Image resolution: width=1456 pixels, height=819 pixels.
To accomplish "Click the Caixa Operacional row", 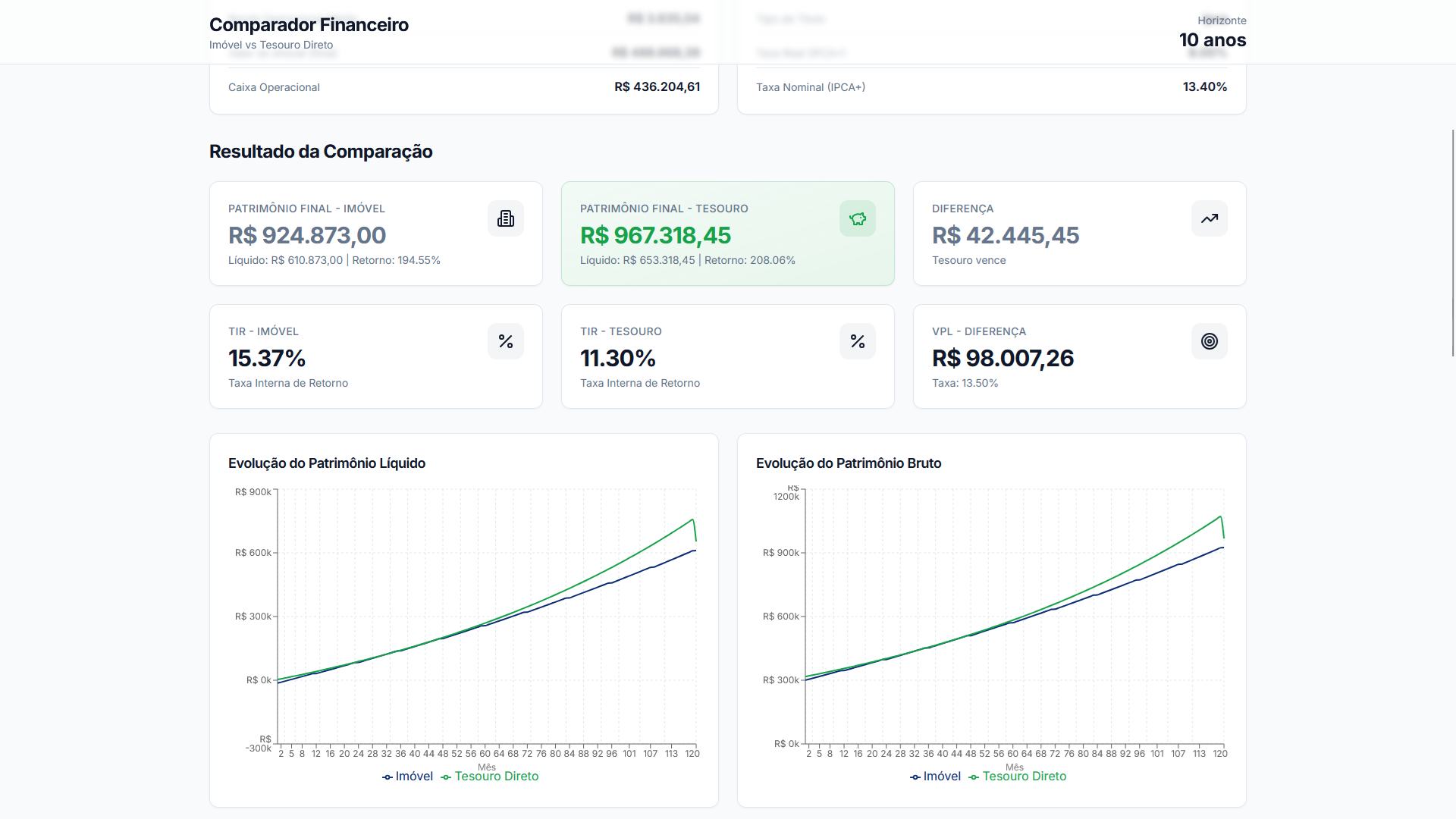I will (x=463, y=87).
